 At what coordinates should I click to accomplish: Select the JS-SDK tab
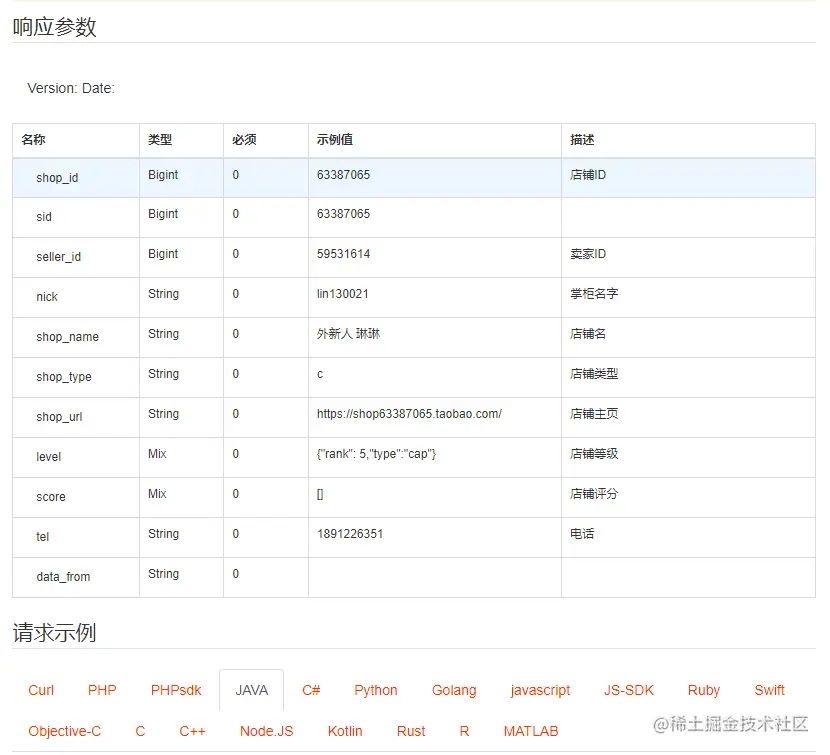point(628,690)
